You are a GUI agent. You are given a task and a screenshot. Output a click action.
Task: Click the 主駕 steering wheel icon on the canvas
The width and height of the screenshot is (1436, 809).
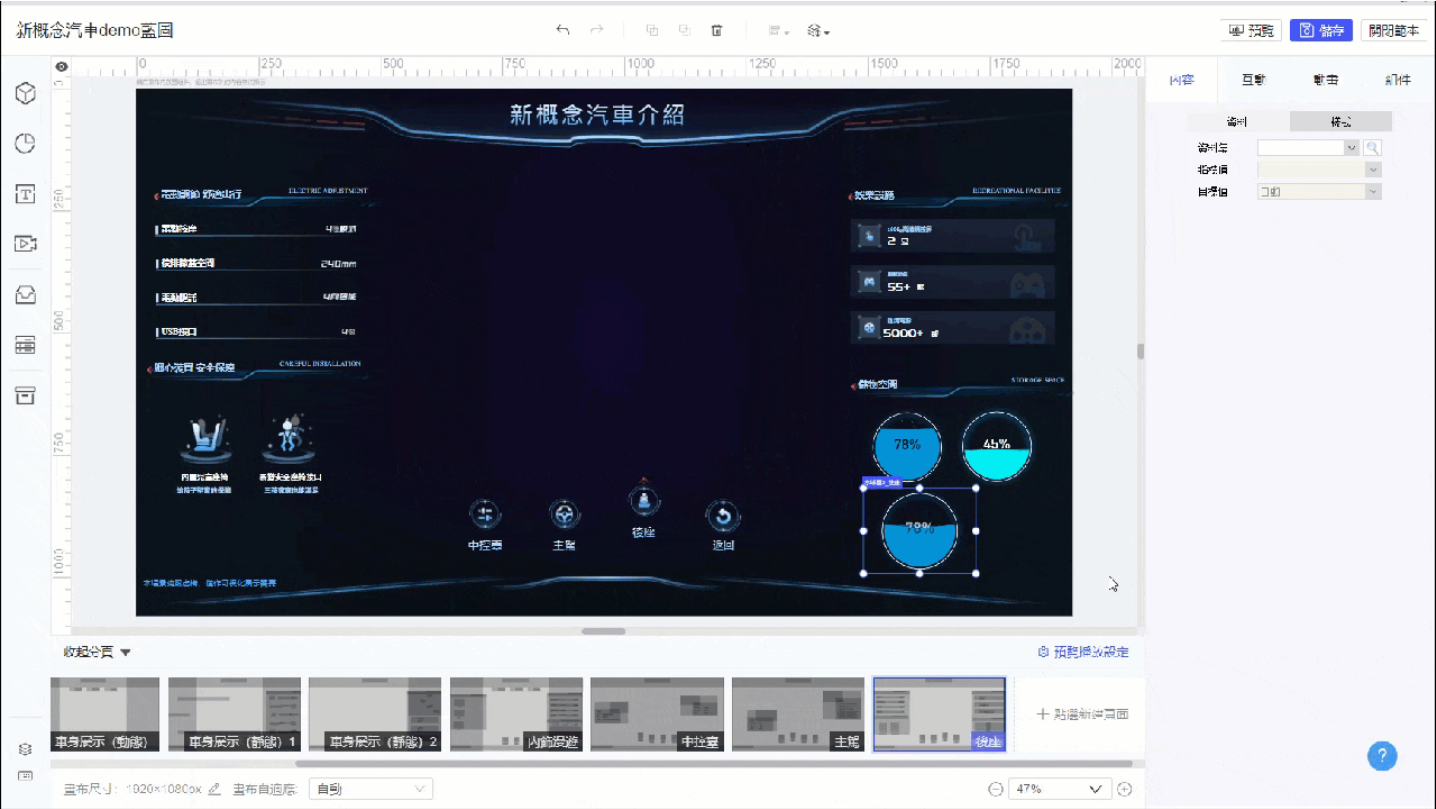pos(565,515)
